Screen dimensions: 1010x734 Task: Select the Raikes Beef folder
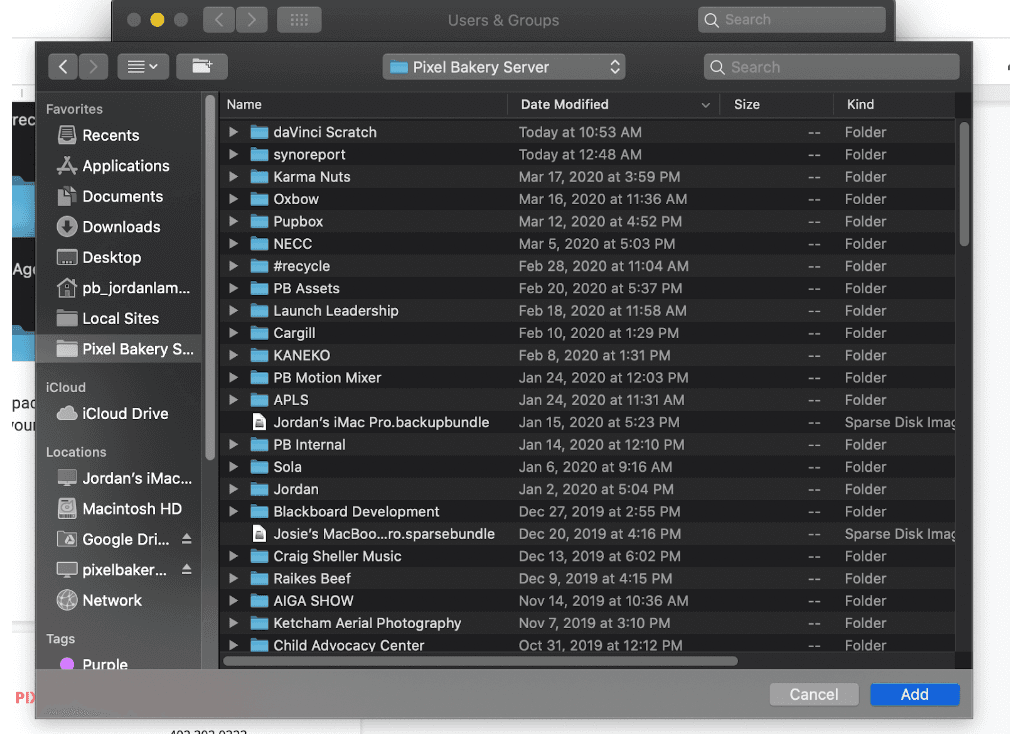tap(586, 579)
